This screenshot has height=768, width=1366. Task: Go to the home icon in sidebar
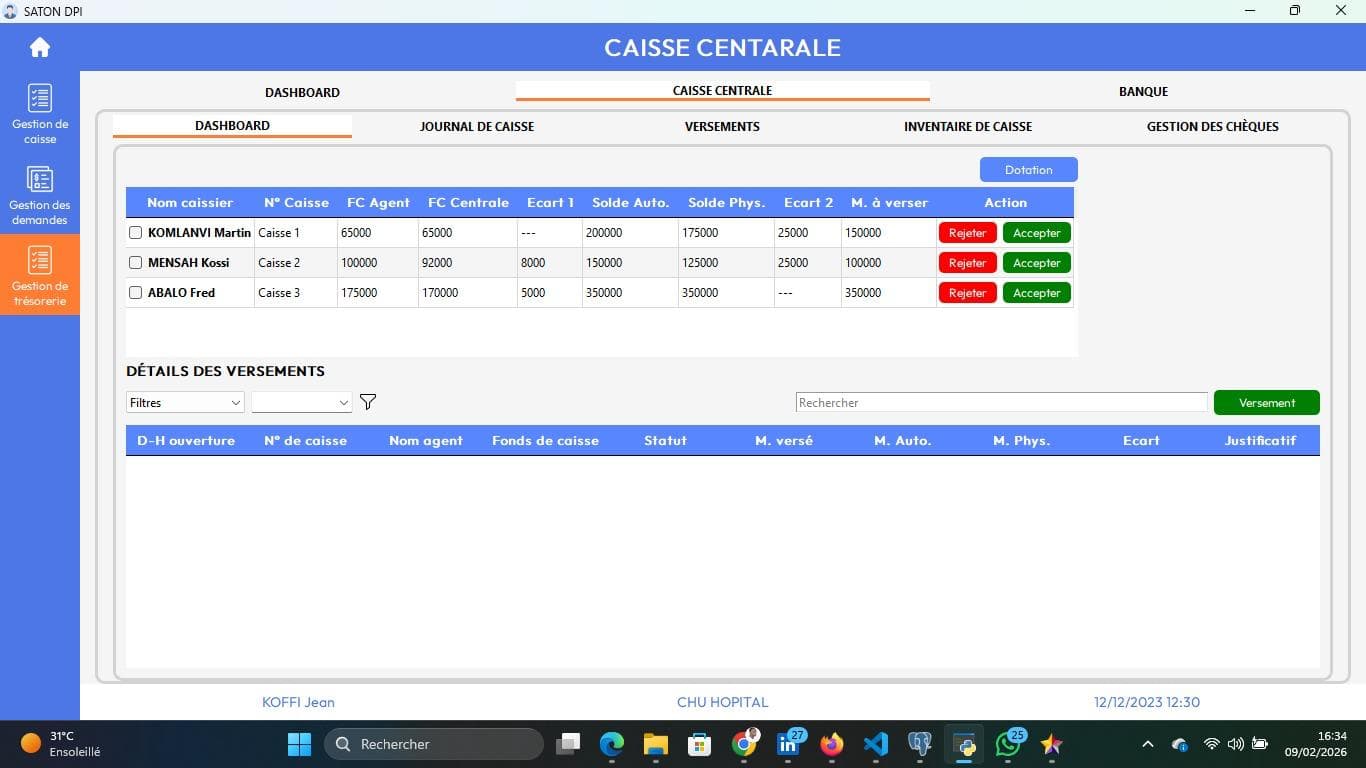(x=40, y=47)
